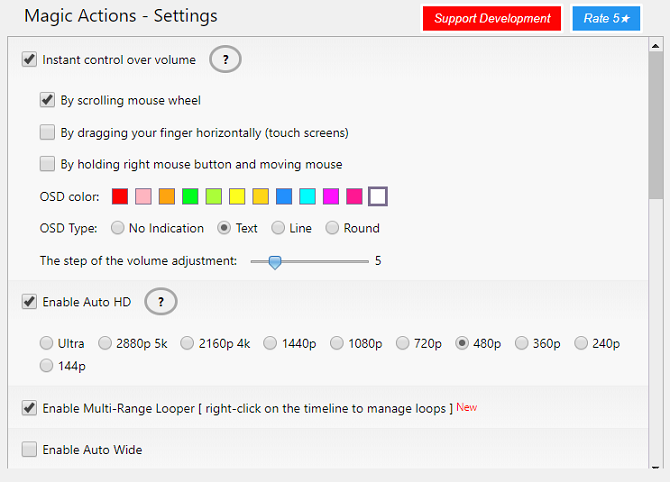
Task: Toggle By scrolling mouse wheel checkbox
Action: pyautogui.click(x=47, y=100)
